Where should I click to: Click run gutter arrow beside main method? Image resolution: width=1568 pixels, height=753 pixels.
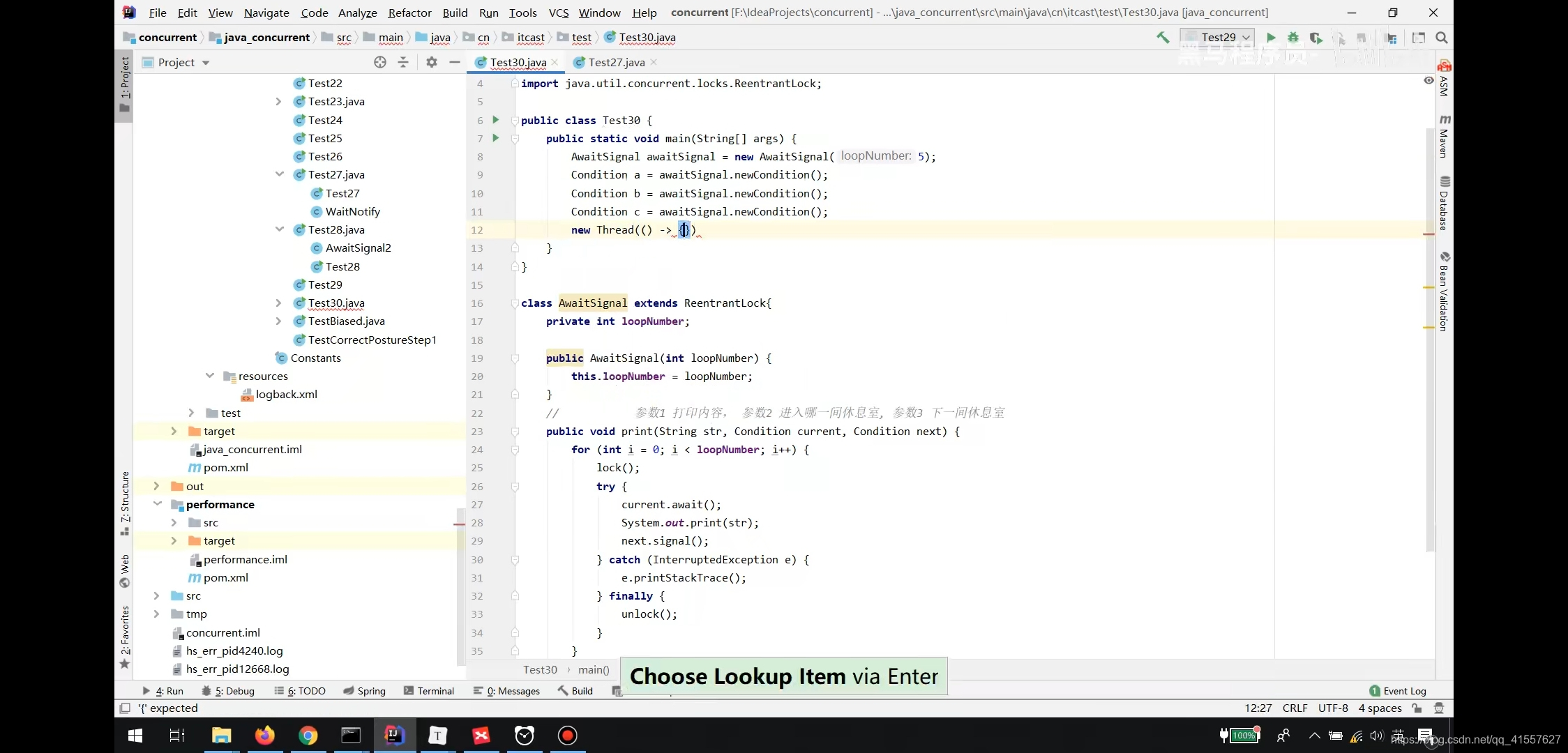point(496,138)
